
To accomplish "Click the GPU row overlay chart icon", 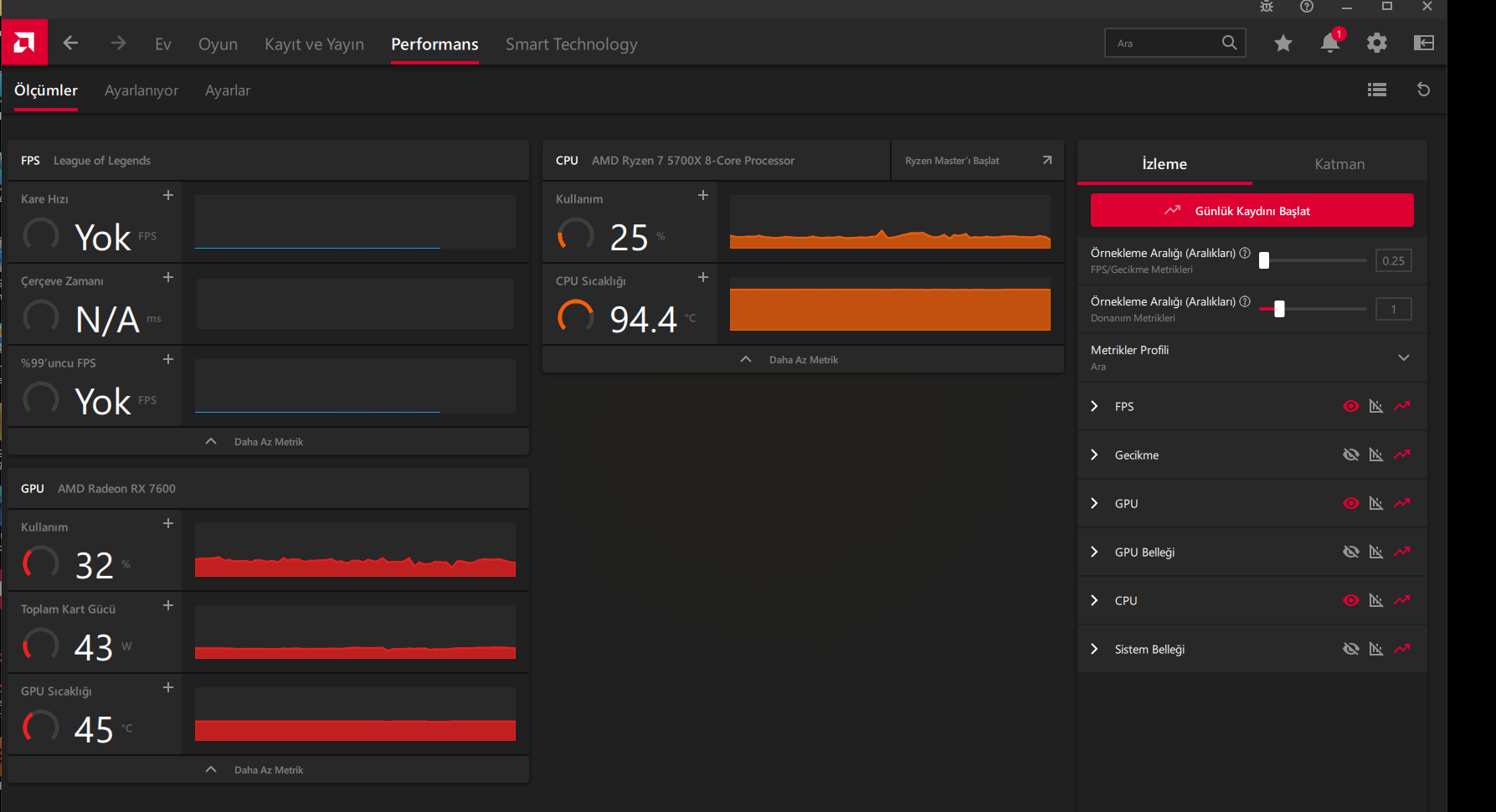I will pyautogui.click(x=1376, y=503).
